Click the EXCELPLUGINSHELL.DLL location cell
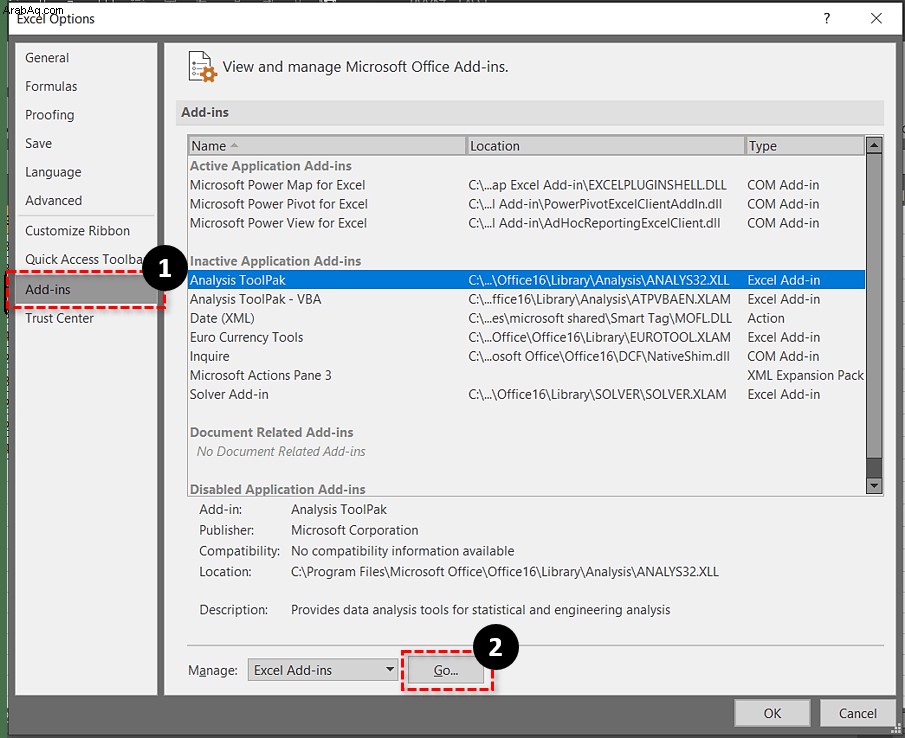Screen dimensions: 905x738 (x=597, y=185)
